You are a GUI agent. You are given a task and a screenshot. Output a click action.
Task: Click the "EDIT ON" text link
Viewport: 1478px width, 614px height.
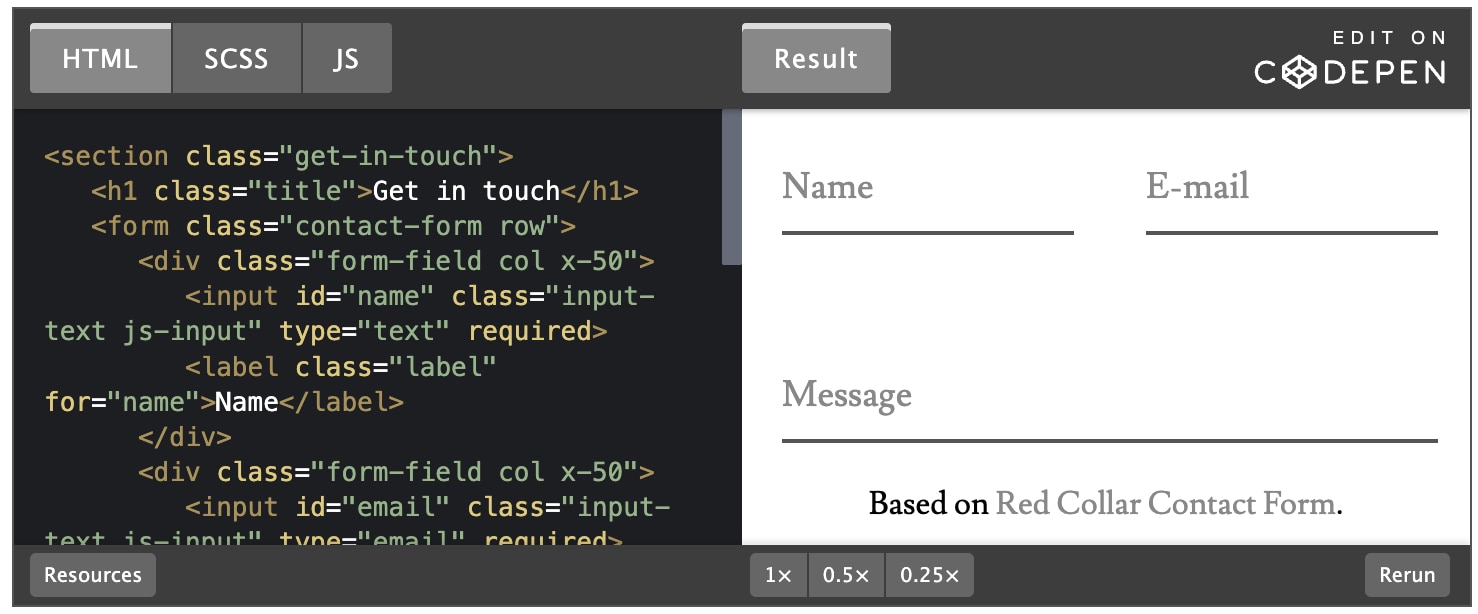[x=1389, y=38]
